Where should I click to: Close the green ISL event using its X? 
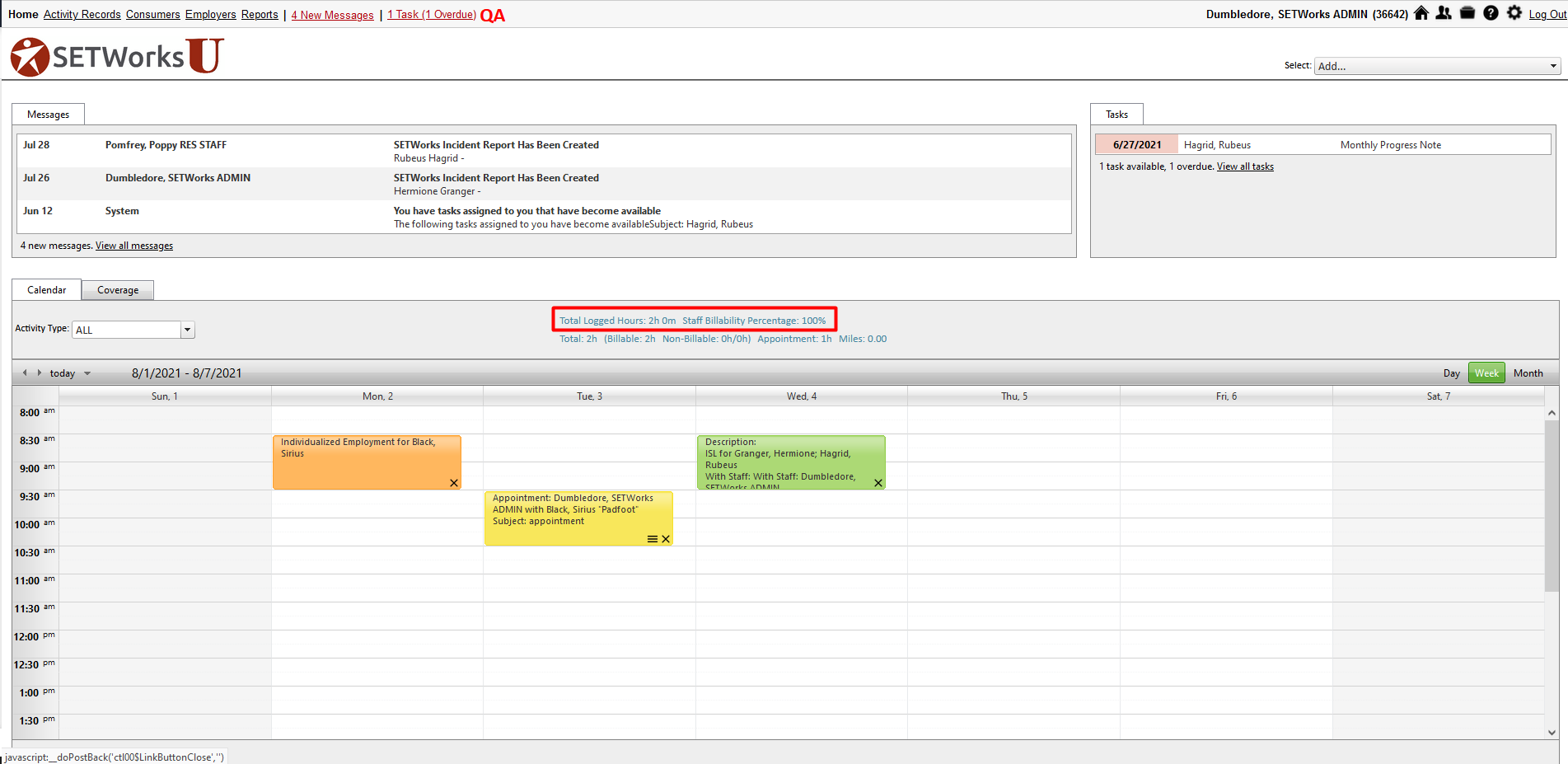pos(878,483)
